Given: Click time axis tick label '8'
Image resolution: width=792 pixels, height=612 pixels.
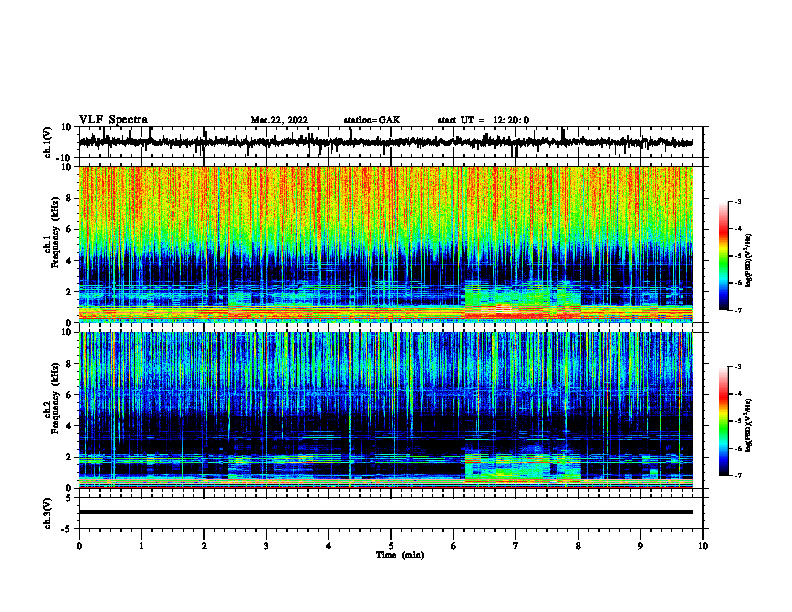Looking at the screenshot, I should (x=578, y=546).
